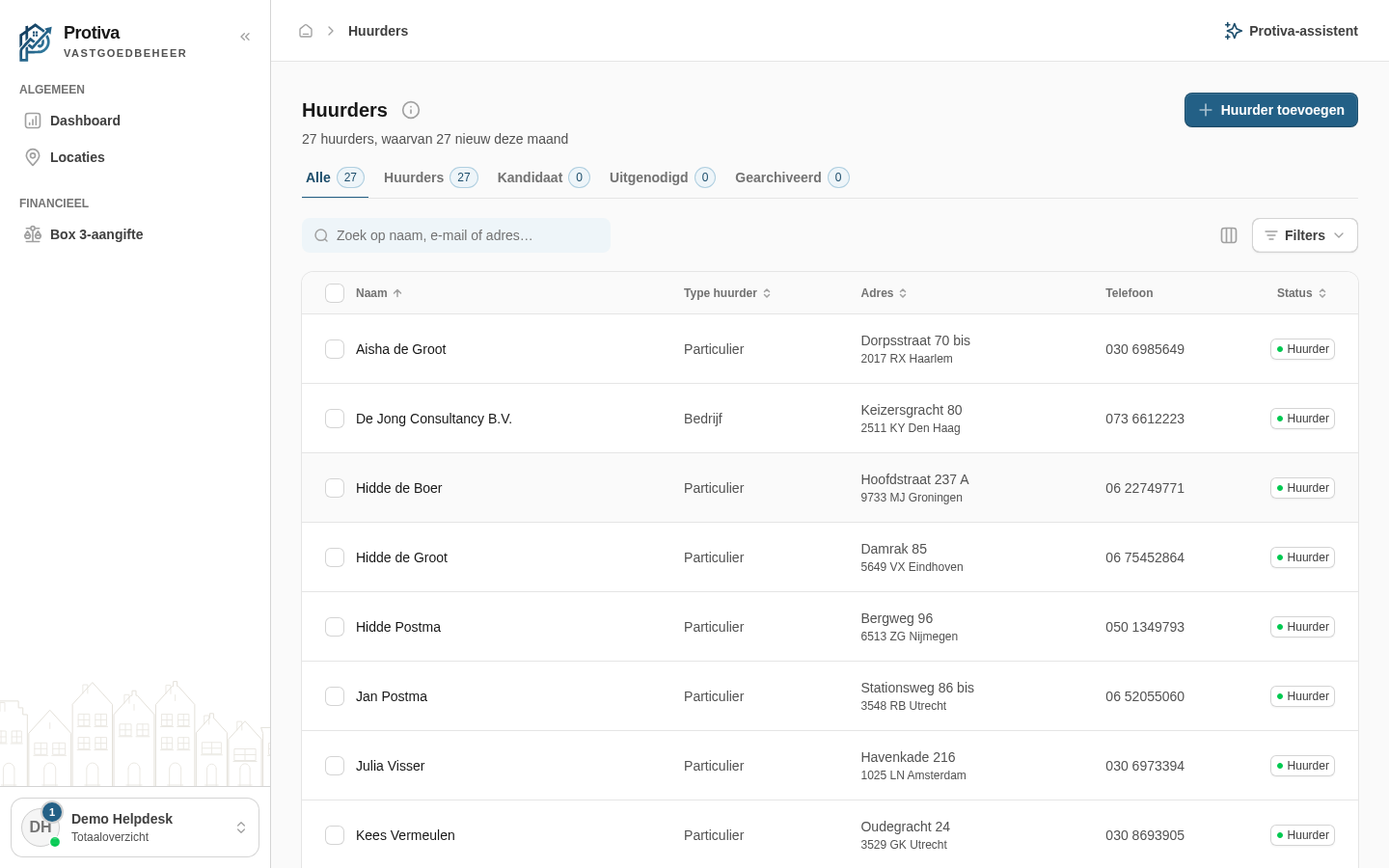Select all rows with header checkbox
Viewport: 1389px width, 868px height.
pyautogui.click(x=335, y=293)
